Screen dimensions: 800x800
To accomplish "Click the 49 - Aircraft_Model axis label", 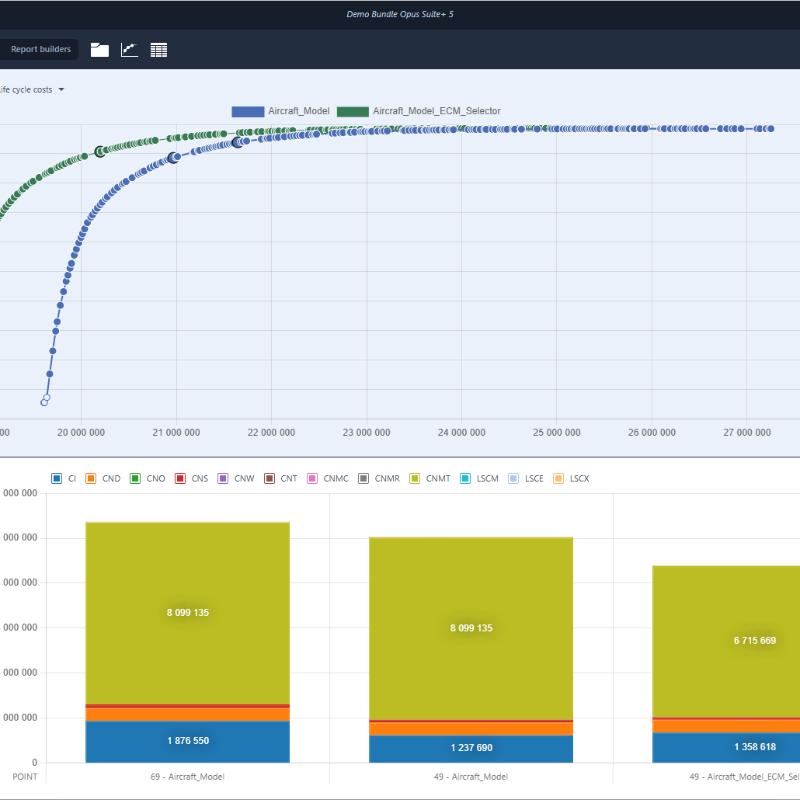I will [470, 777].
